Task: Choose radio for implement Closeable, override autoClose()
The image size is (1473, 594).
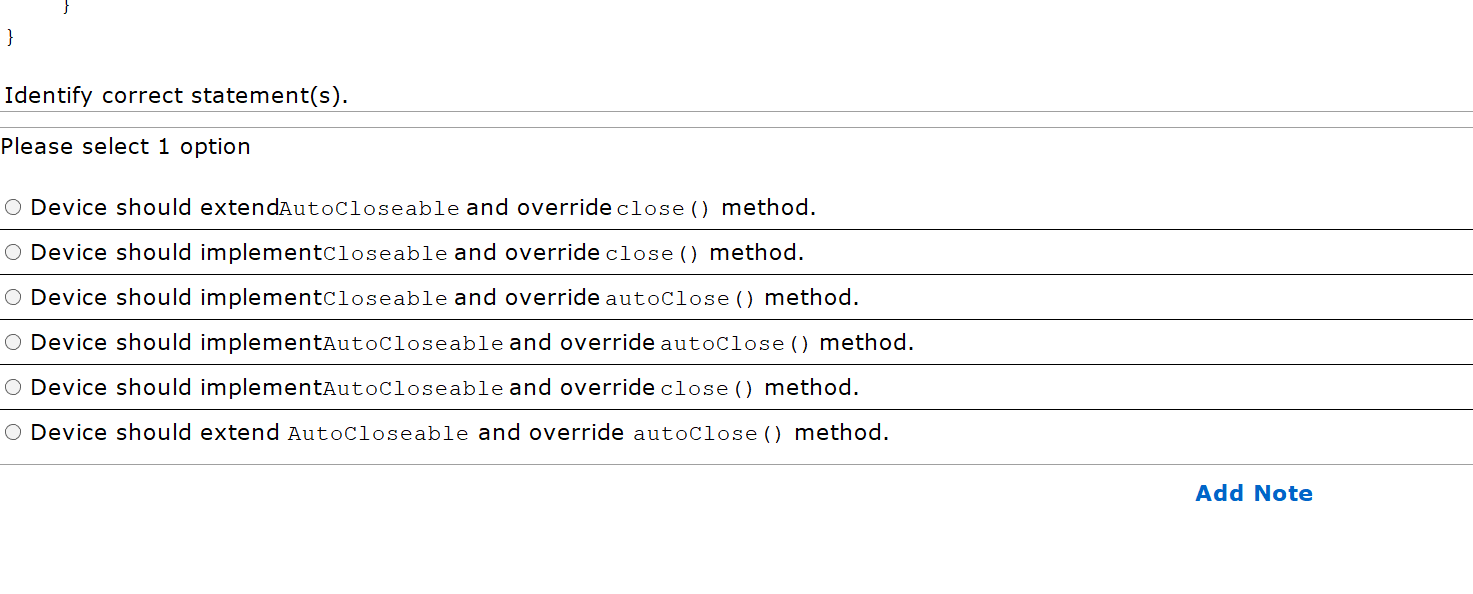Action: point(13,298)
